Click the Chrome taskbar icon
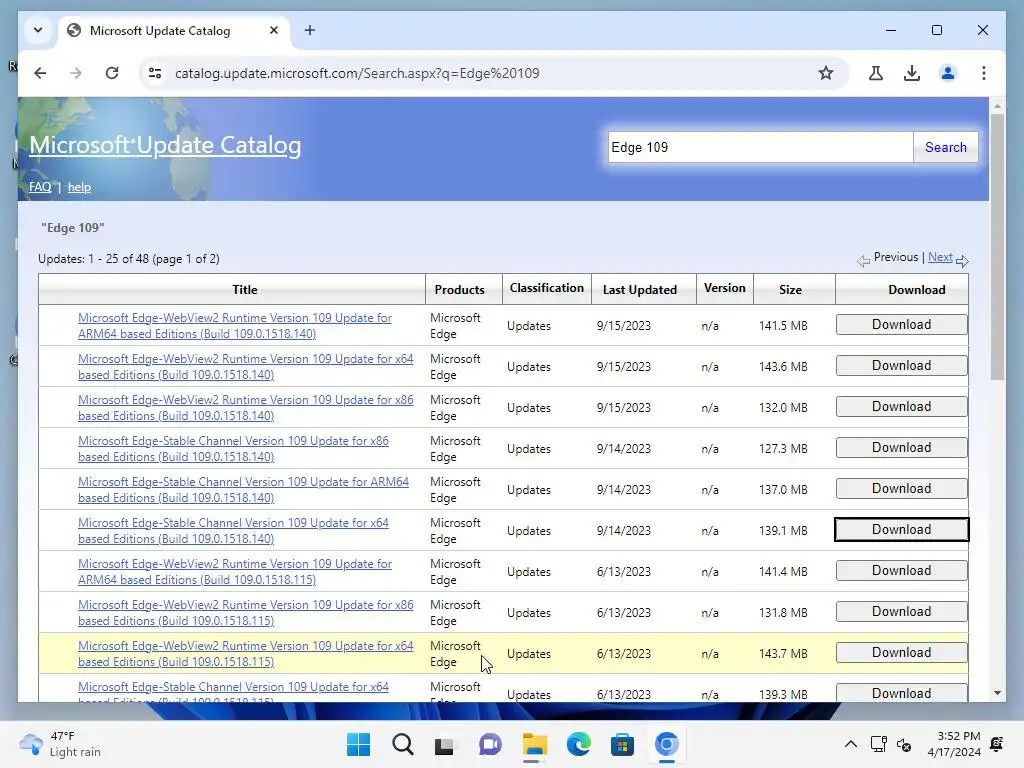1024x768 pixels. [x=666, y=744]
